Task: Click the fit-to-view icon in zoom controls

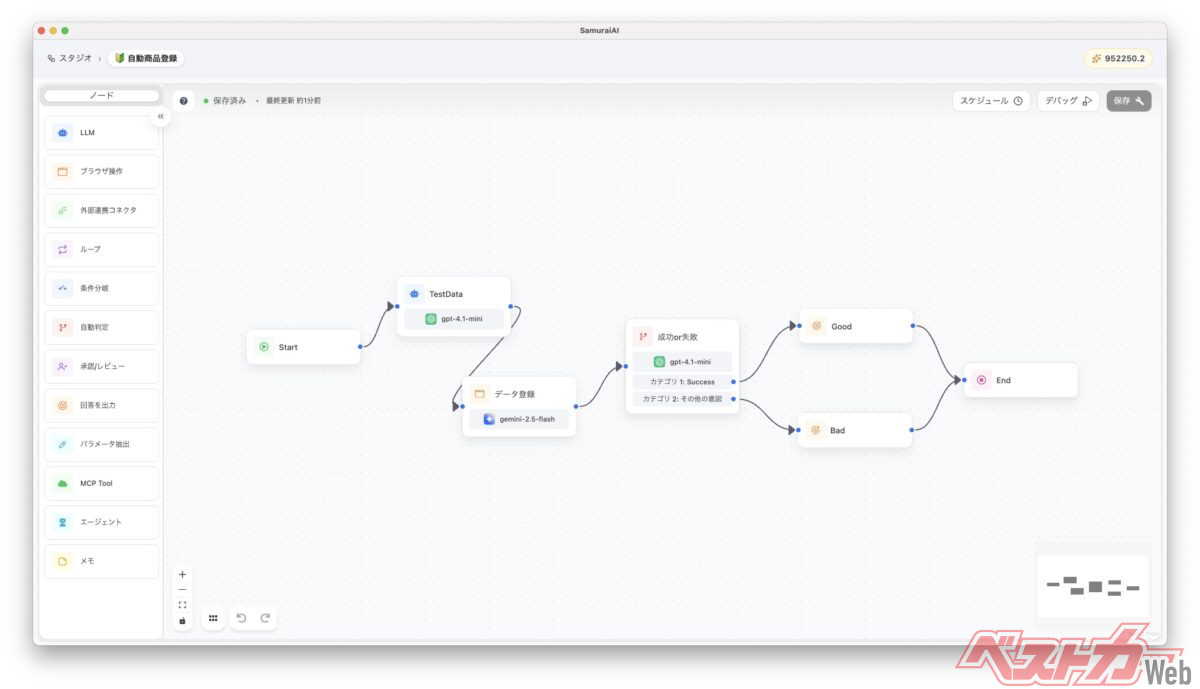Action: click(x=182, y=605)
